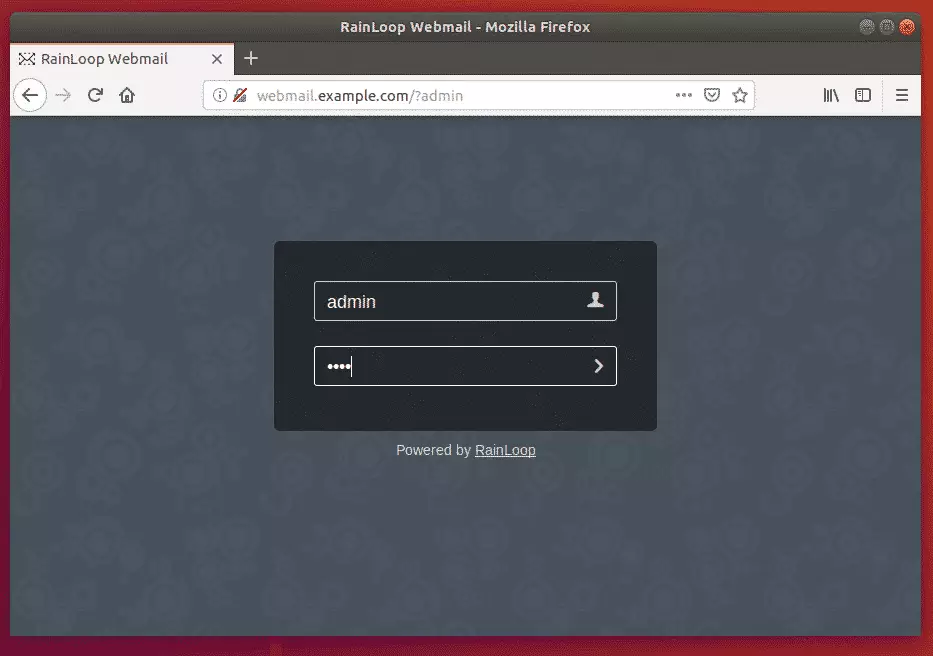Open the RainLoop link below login
Image resolution: width=933 pixels, height=656 pixels.
tap(505, 450)
